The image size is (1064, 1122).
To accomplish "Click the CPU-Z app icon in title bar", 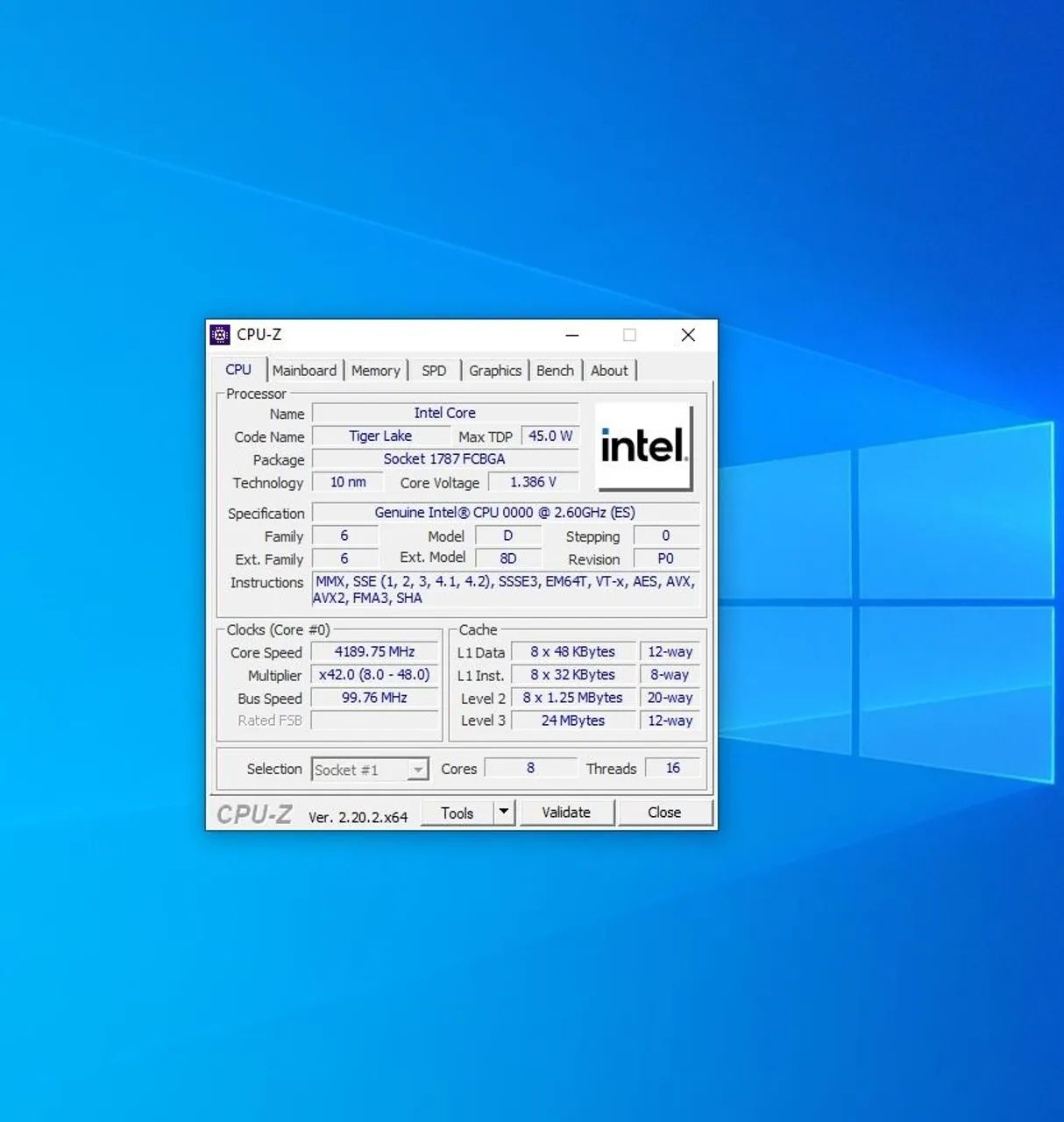I will tap(220, 335).
